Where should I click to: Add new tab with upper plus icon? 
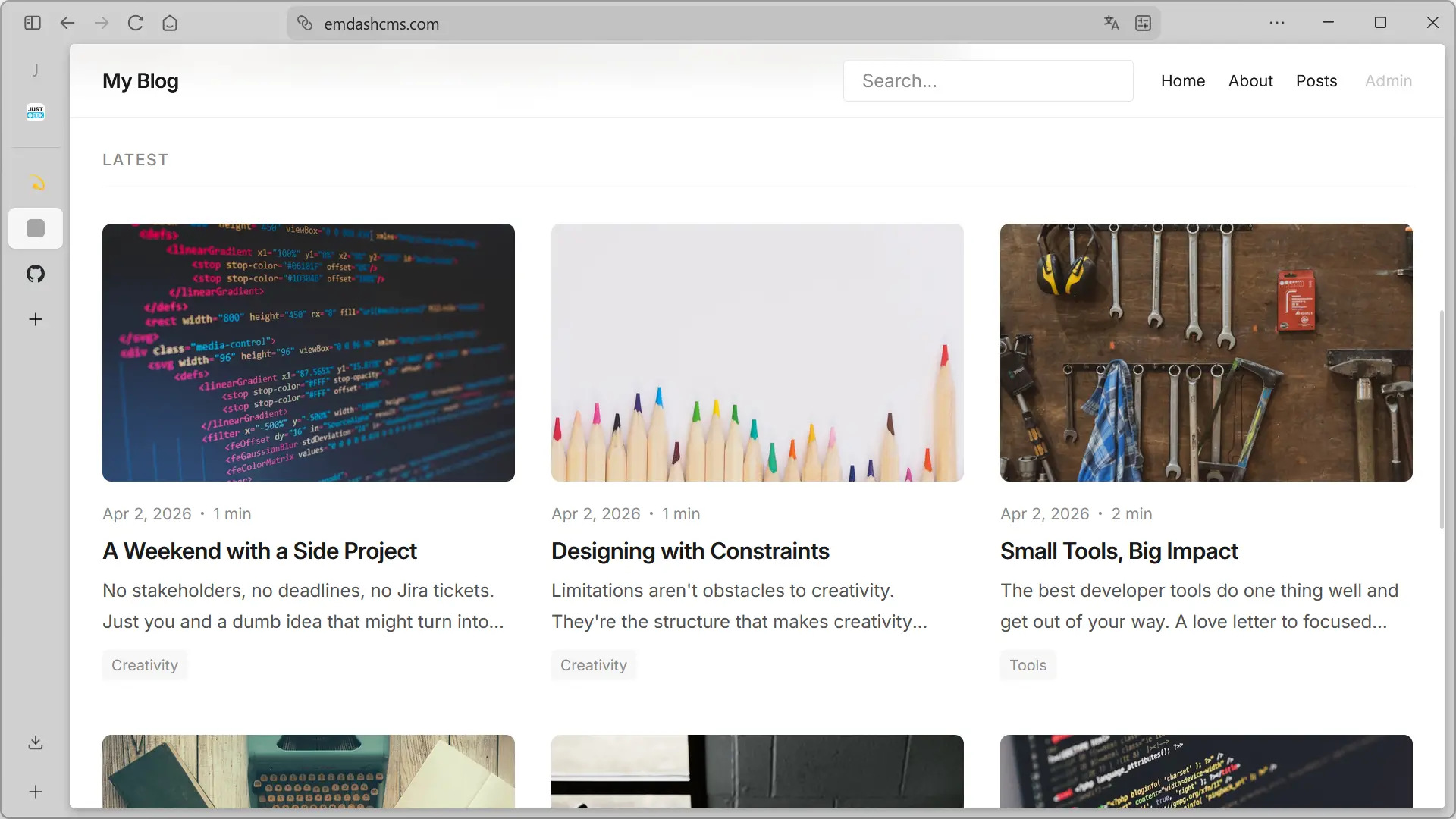(x=36, y=319)
